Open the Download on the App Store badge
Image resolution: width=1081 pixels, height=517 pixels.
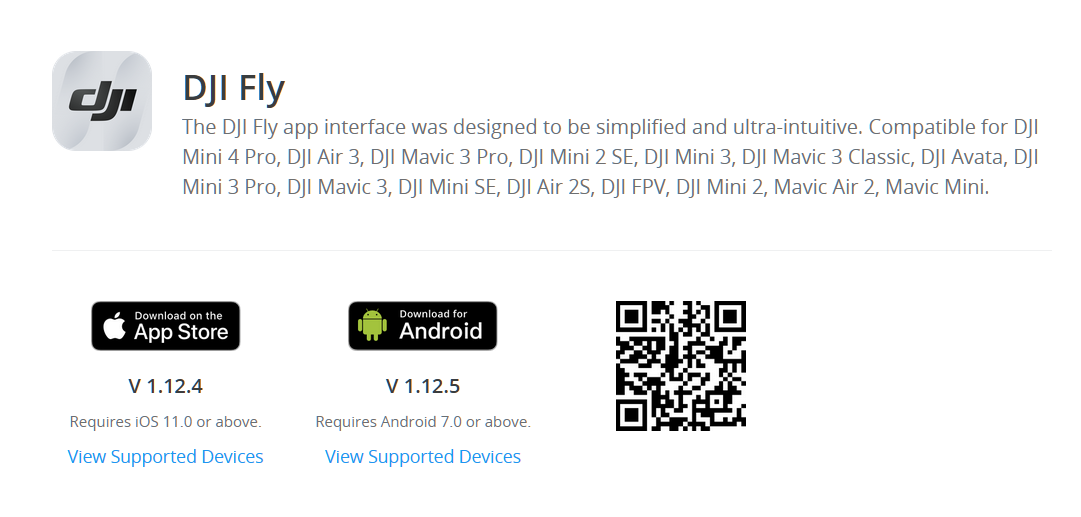pyautogui.click(x=165, y=325)
